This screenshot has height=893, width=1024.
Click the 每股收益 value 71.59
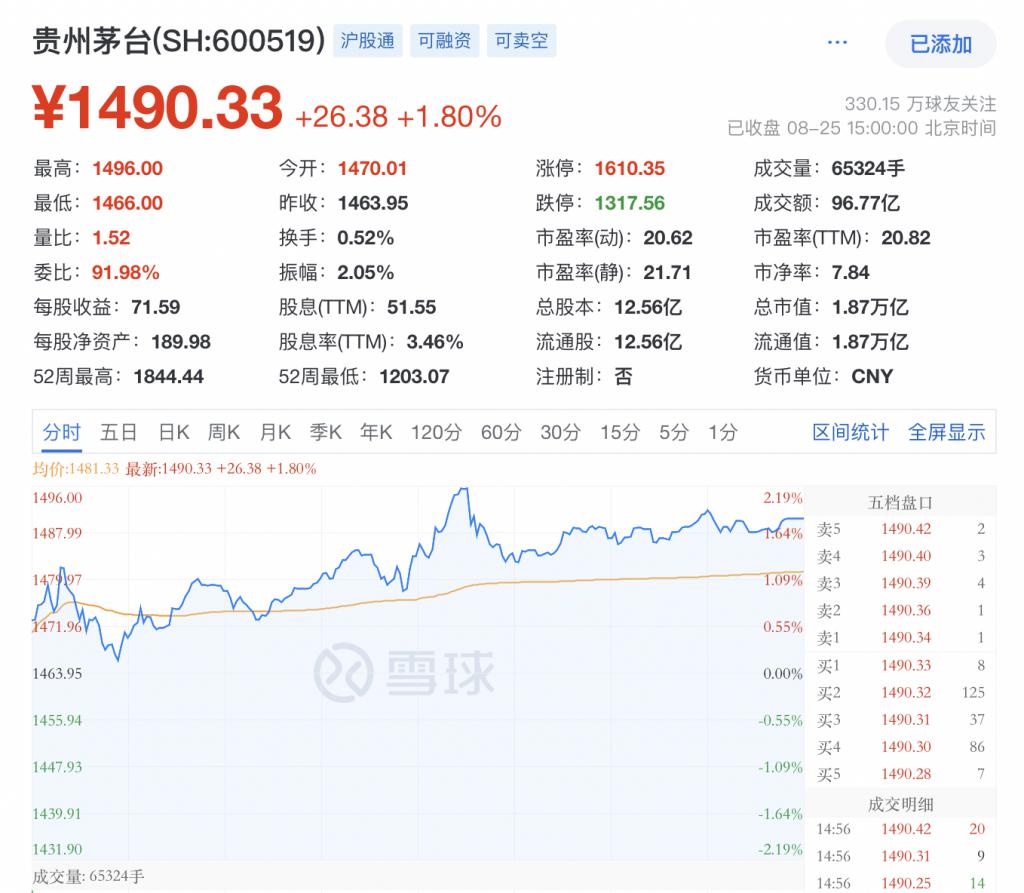pyautogui.click(x=155, y=307)
